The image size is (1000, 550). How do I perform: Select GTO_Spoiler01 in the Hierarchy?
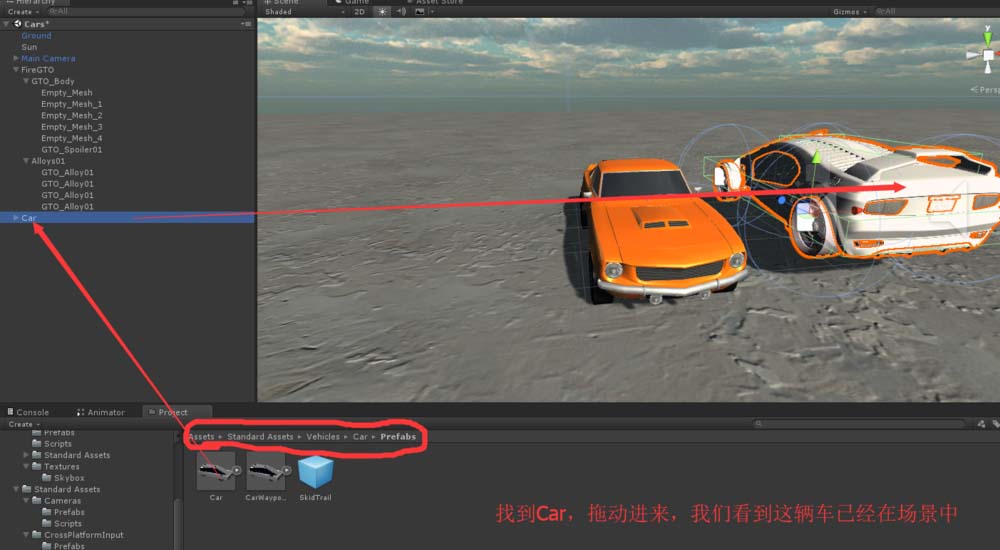tap(71, 150)
